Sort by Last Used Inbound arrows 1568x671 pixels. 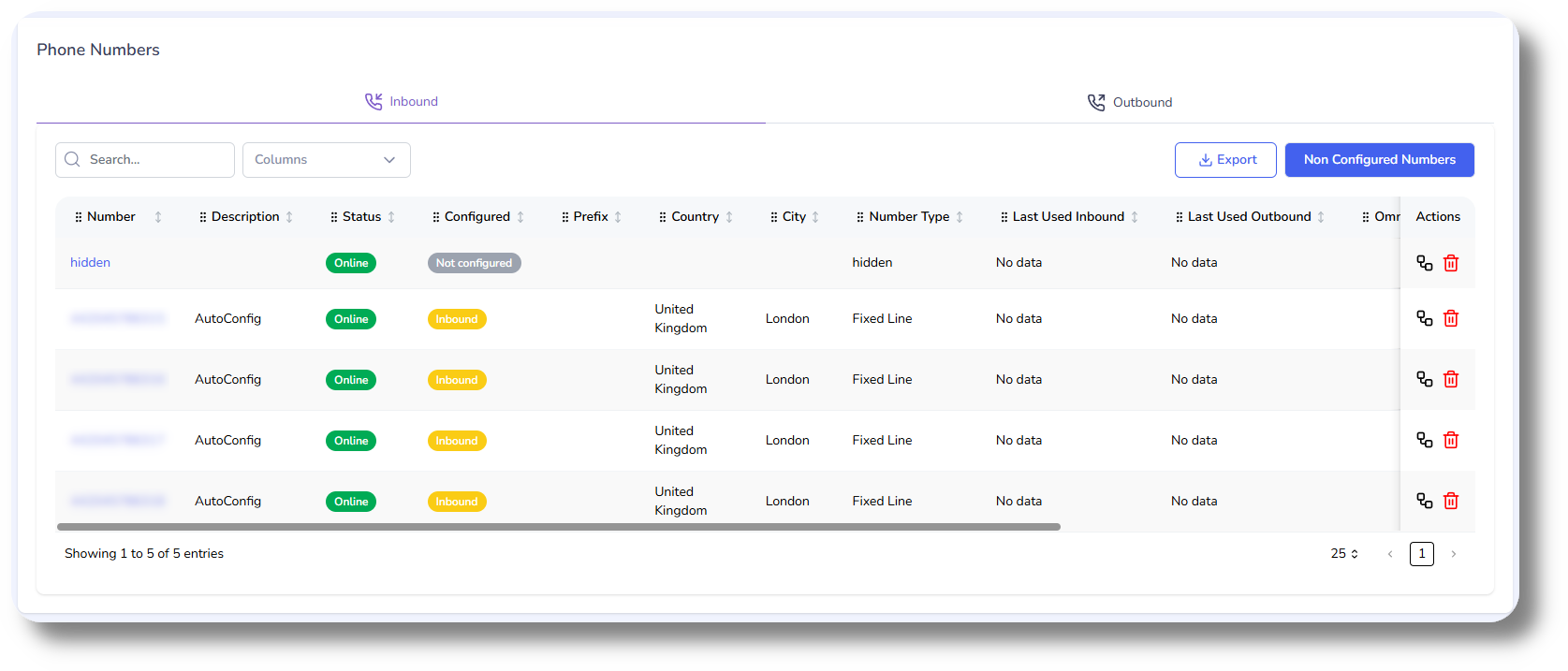(1135, 217)
